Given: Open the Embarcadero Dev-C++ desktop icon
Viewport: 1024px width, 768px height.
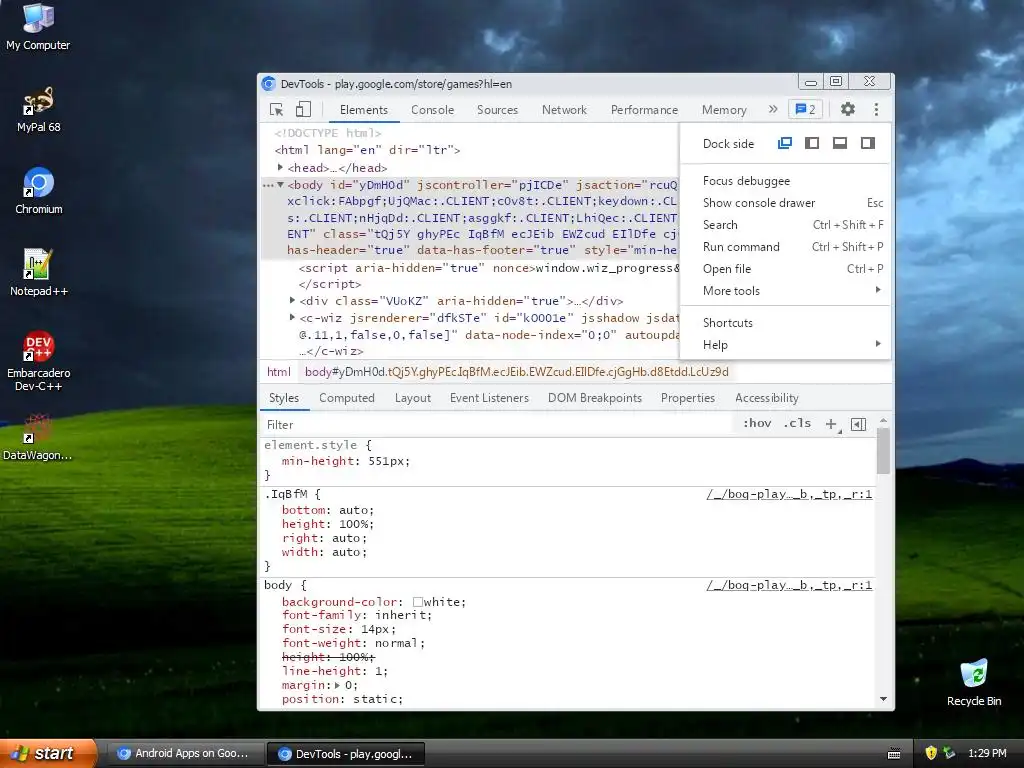Looking at the screenshot, I should (39, 360).
